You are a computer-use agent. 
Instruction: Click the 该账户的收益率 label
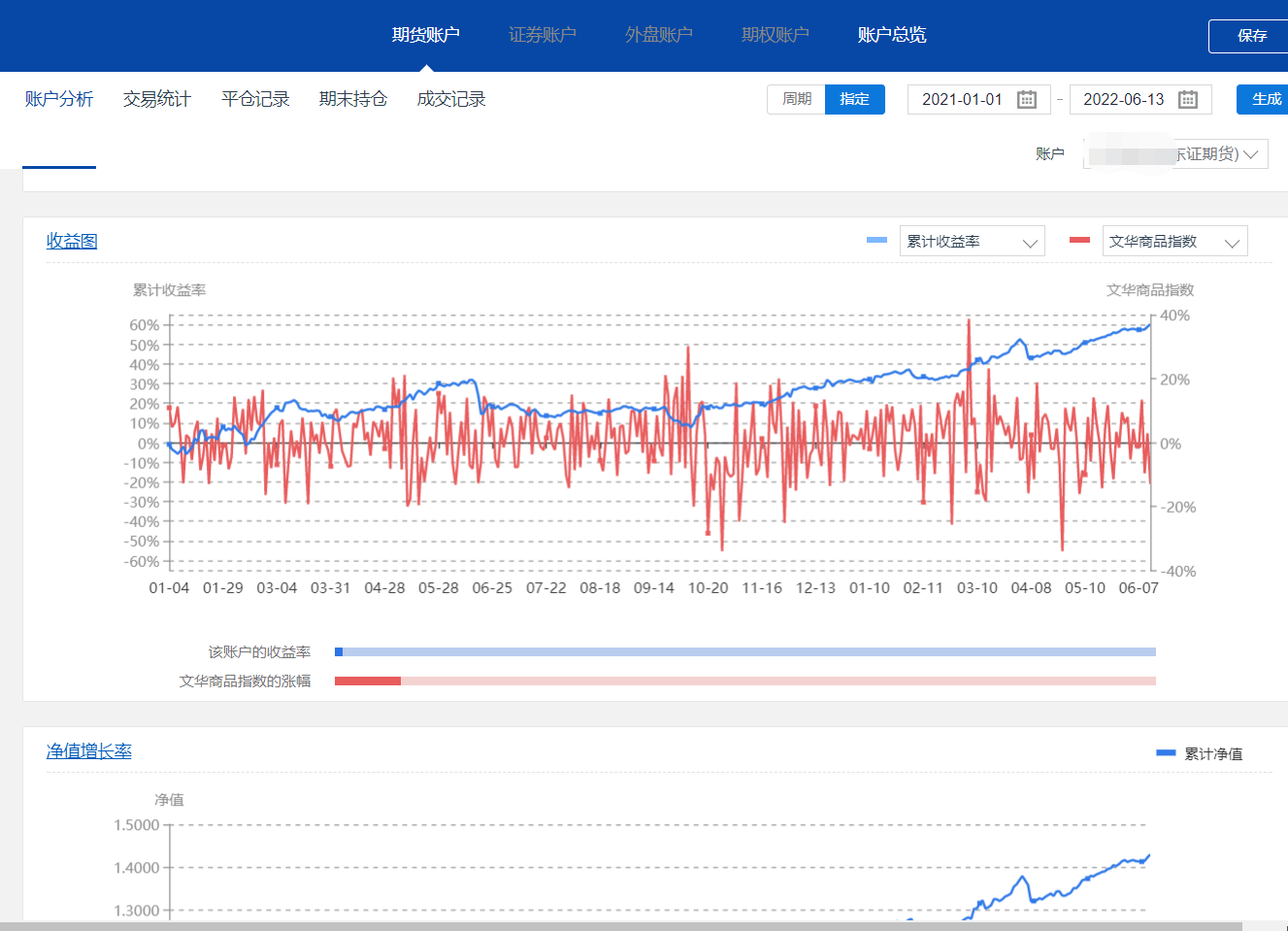pos(259,652)
